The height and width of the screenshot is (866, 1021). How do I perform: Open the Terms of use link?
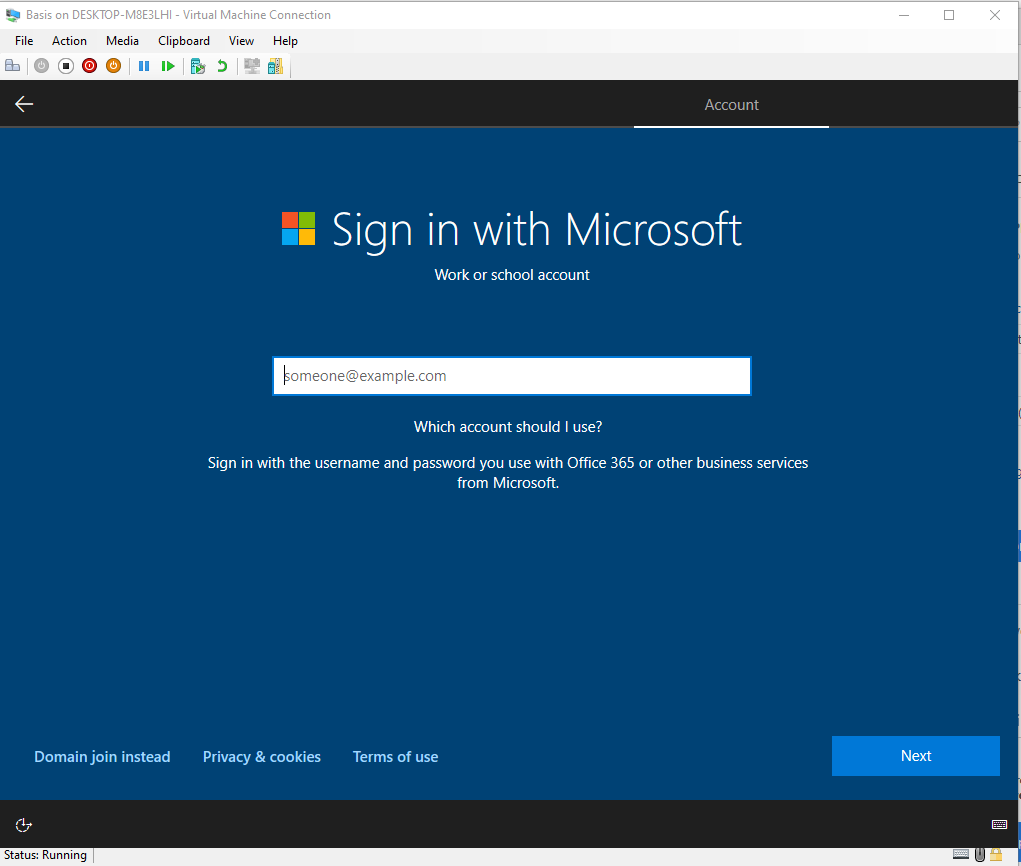coord(395,757)
